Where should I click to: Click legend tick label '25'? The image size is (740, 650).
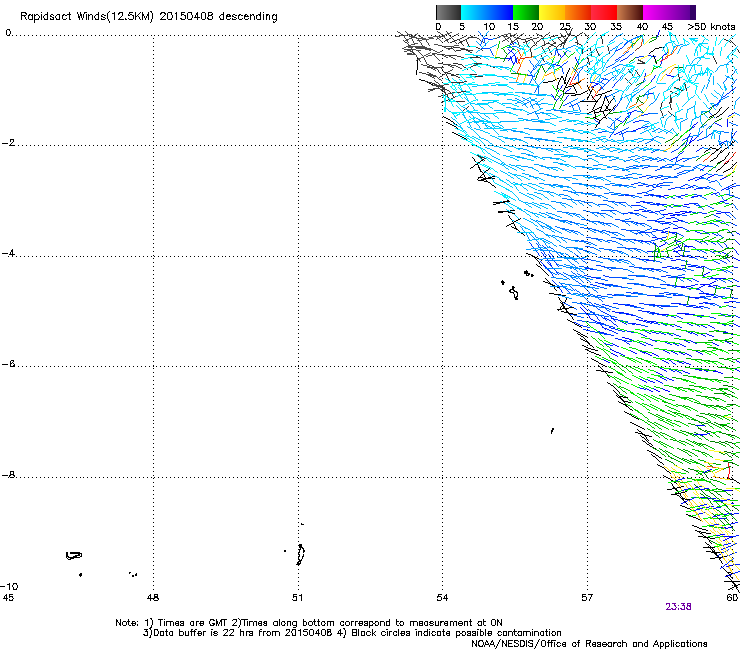point(565,27)
